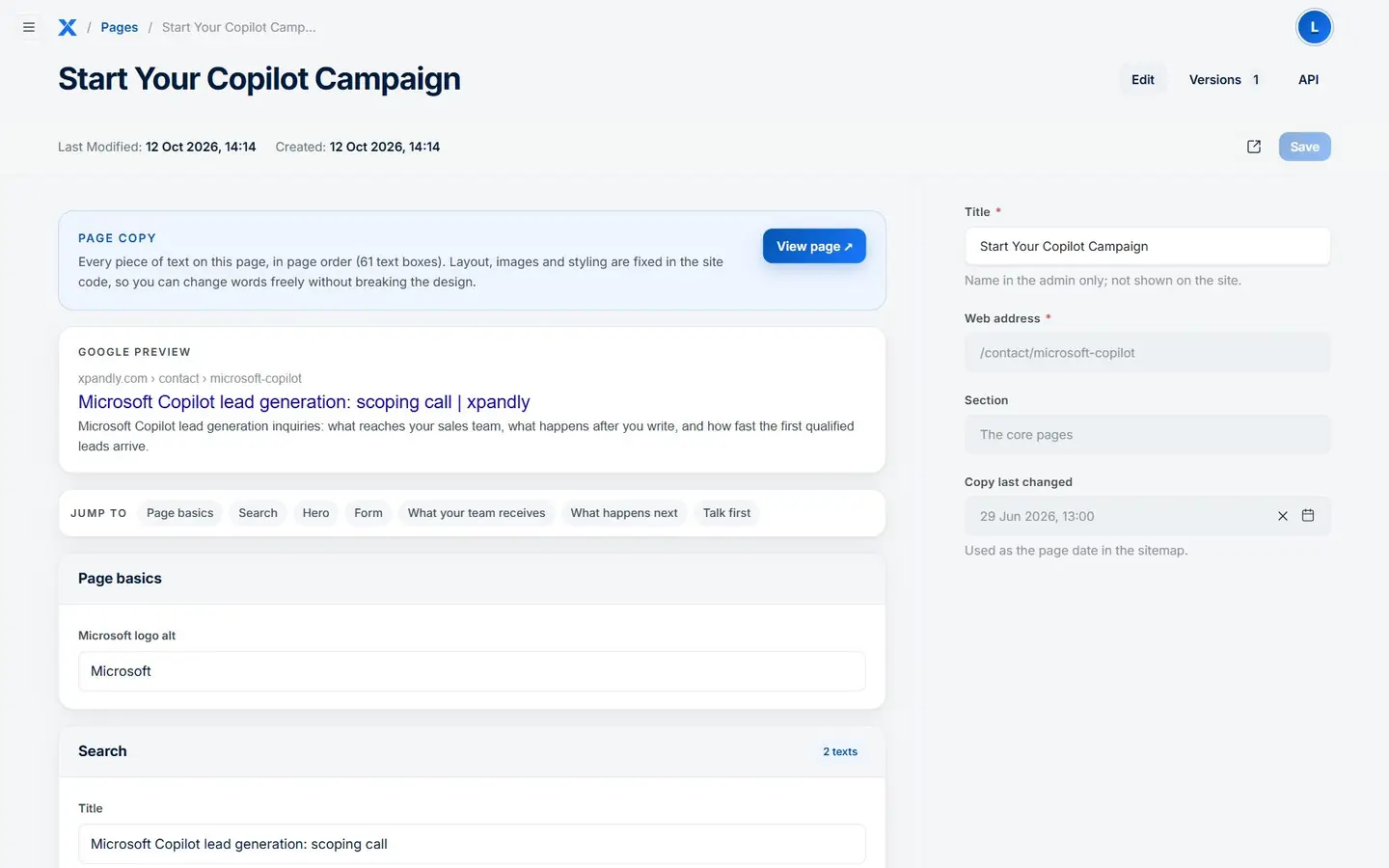Open the user avatar L menu
Viewport: 1389px width, 868px height.
[1314, 27]
